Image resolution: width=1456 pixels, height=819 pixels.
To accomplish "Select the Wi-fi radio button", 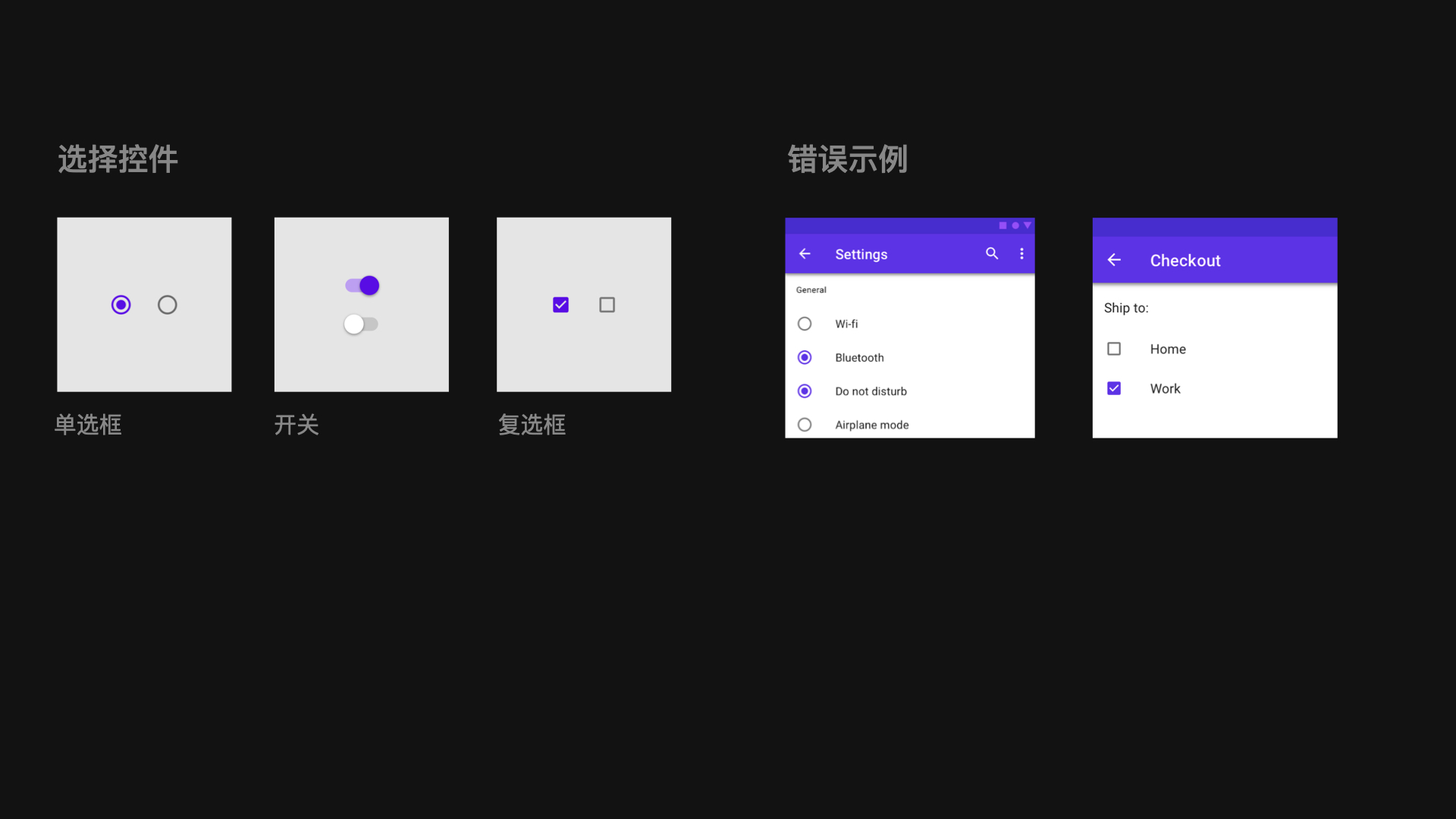I will click(x=805, y=324).
